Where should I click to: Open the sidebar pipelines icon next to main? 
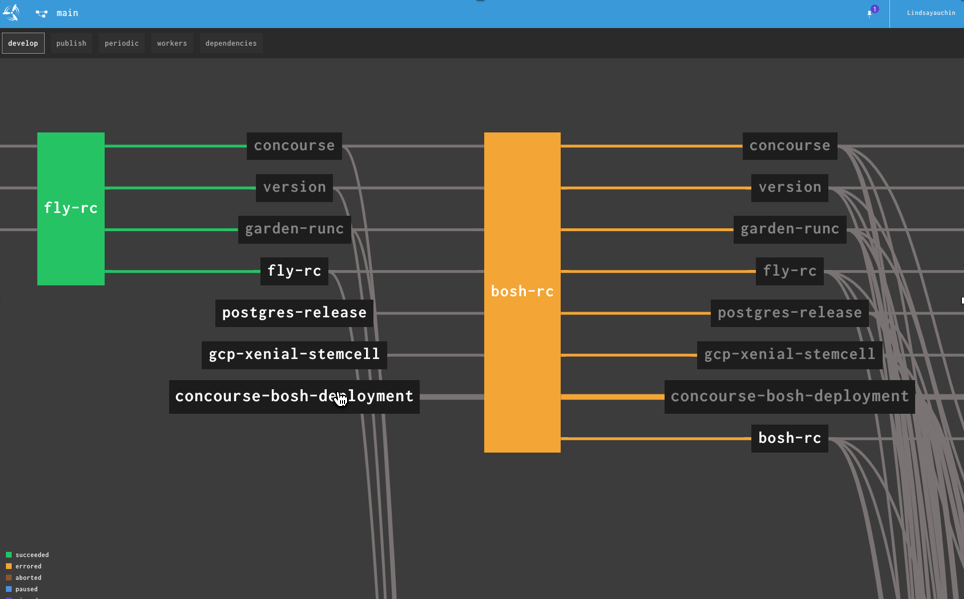coord(39,13)
